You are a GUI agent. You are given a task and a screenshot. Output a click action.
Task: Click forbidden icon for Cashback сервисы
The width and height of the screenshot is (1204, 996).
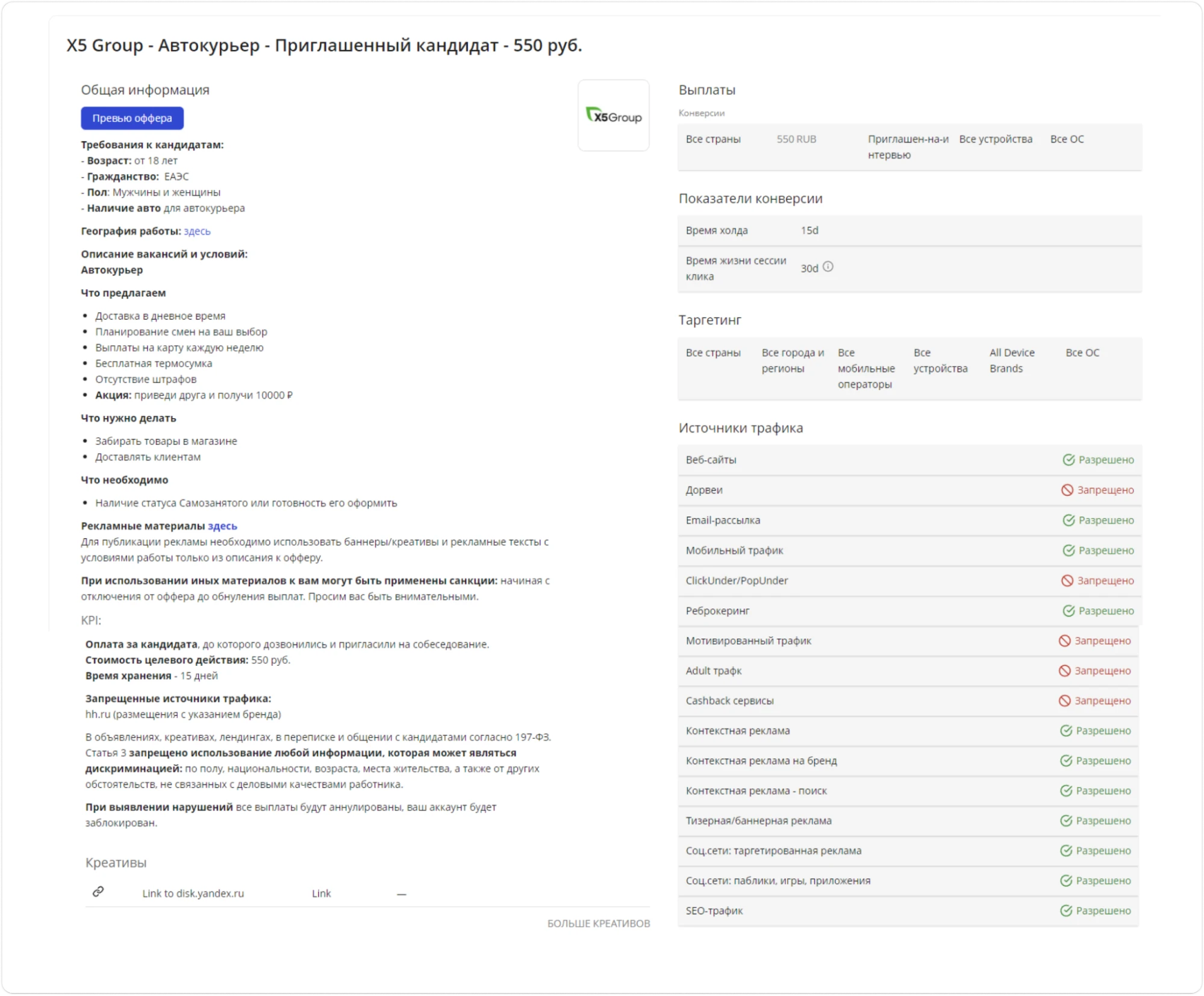coord(1064,701)
